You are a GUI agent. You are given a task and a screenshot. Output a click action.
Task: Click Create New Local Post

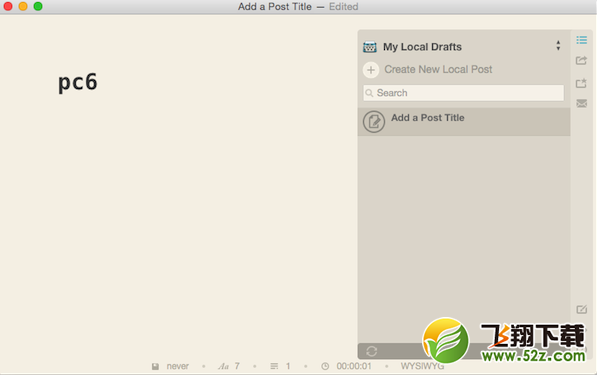pos(438,69)
